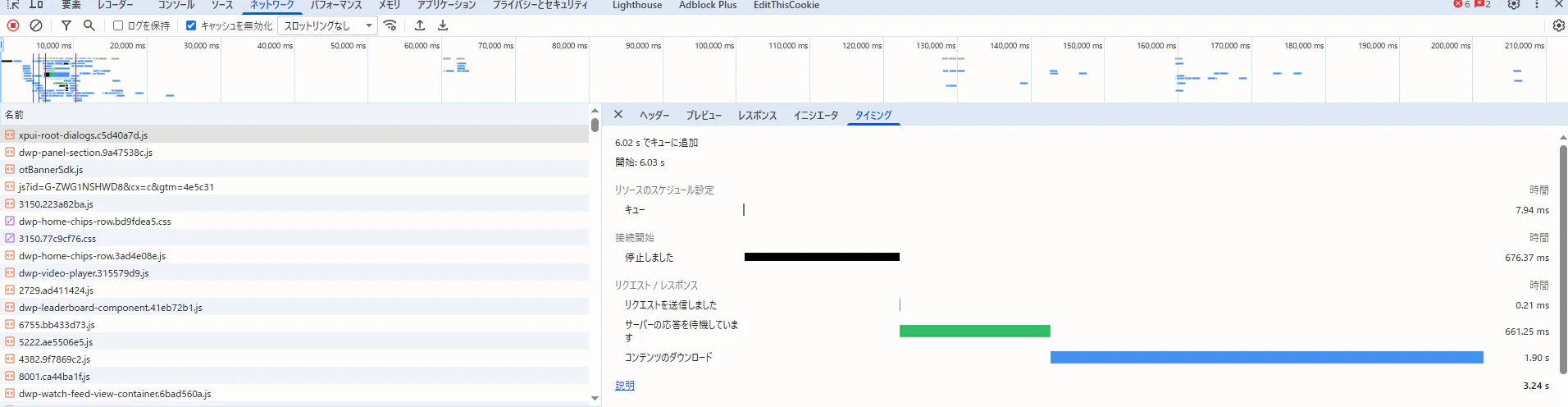Select request 8001.ca44ba1f.js
The image size is (1568, 407).
pyautogui.click(x=294, y=376)
